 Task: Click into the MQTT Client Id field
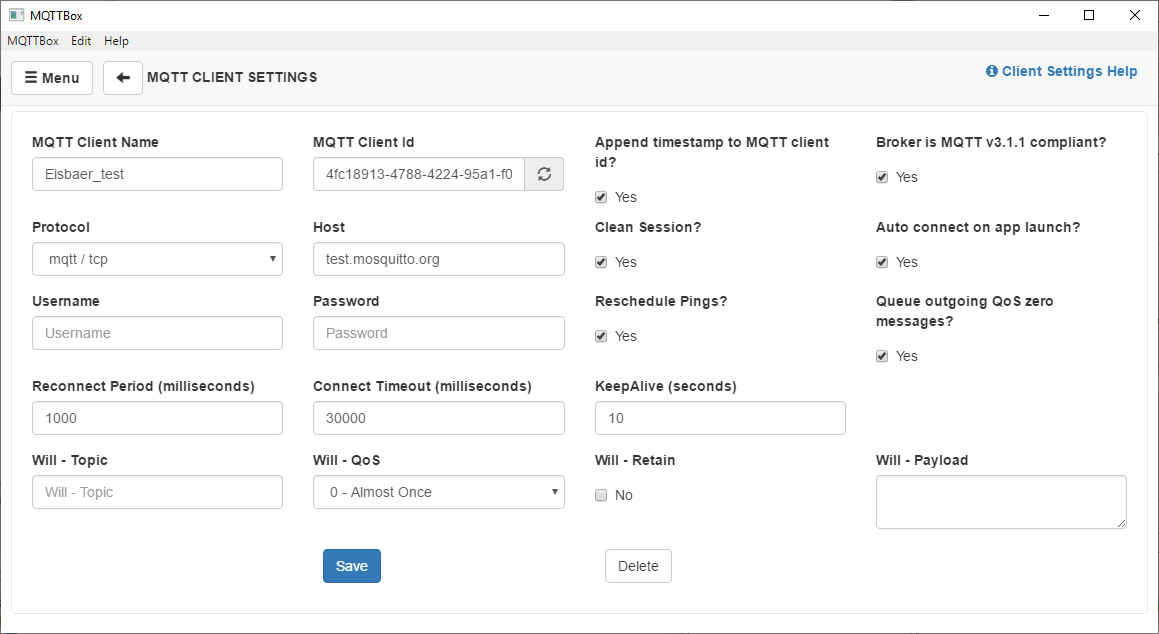(419, 174)
